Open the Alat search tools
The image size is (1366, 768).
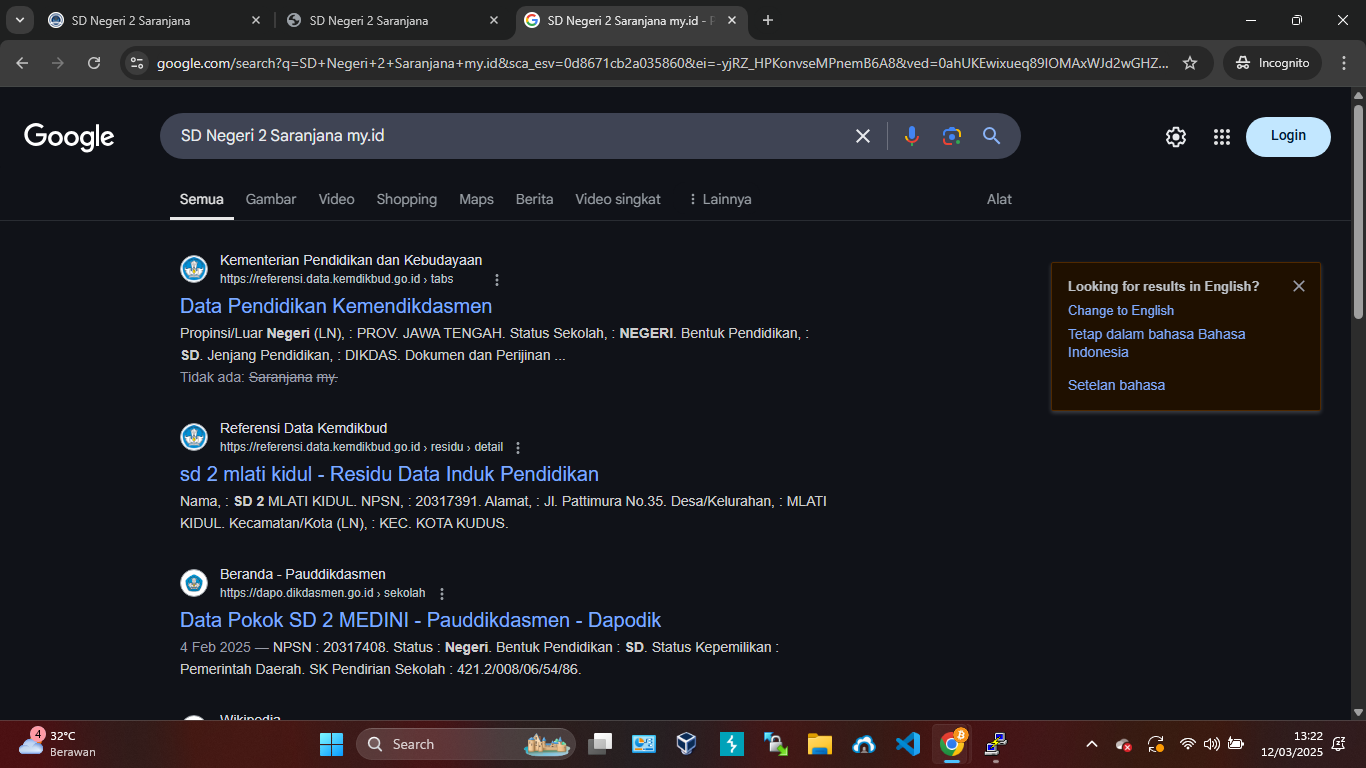(999, 199)
